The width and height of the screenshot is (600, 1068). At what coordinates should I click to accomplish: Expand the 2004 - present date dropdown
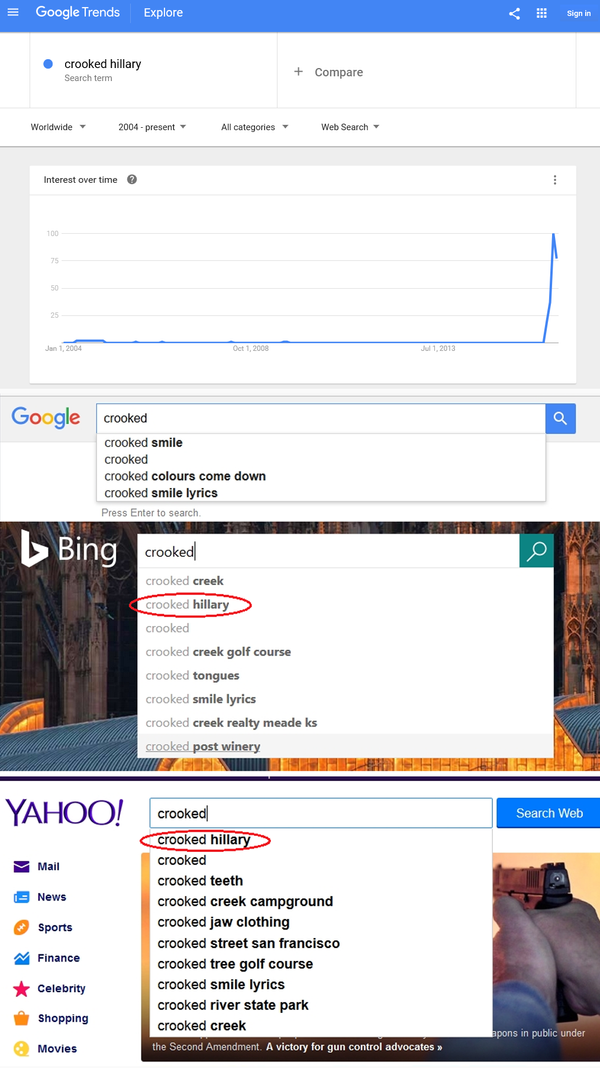[152, 127]
